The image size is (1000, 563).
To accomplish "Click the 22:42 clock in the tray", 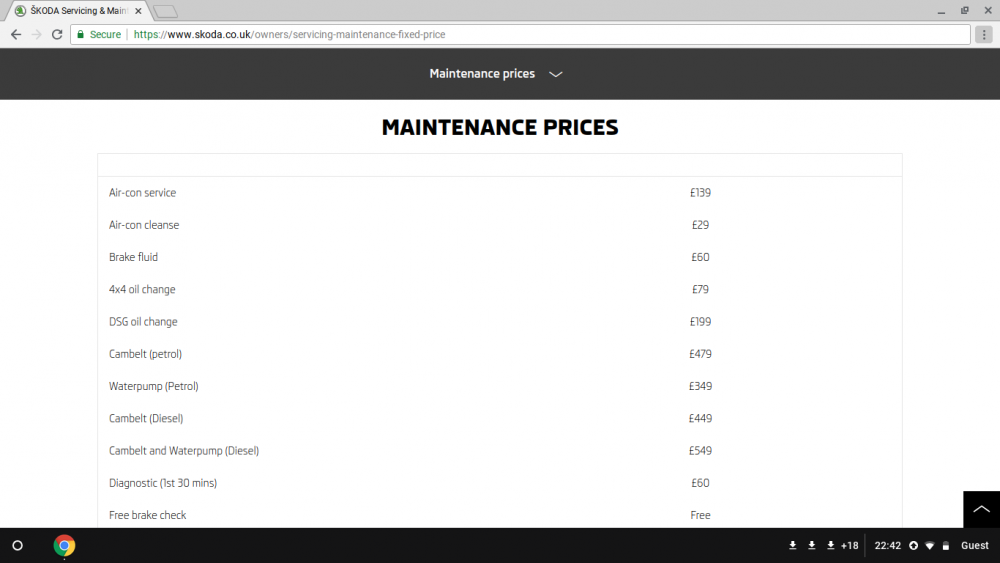I will [888, 546].
